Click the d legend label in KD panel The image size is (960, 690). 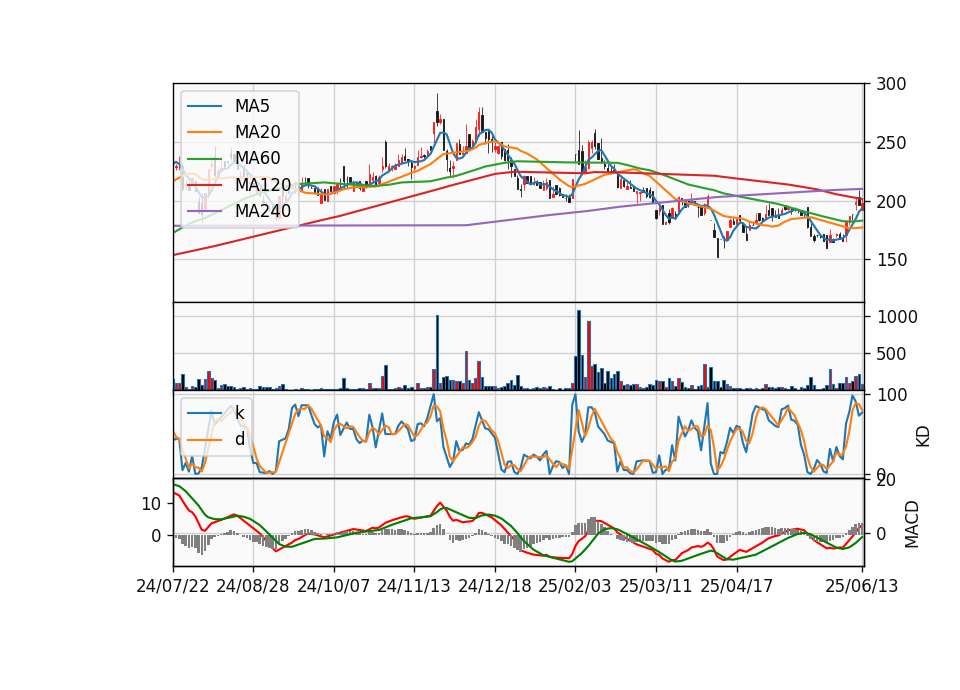click(239, 439)
